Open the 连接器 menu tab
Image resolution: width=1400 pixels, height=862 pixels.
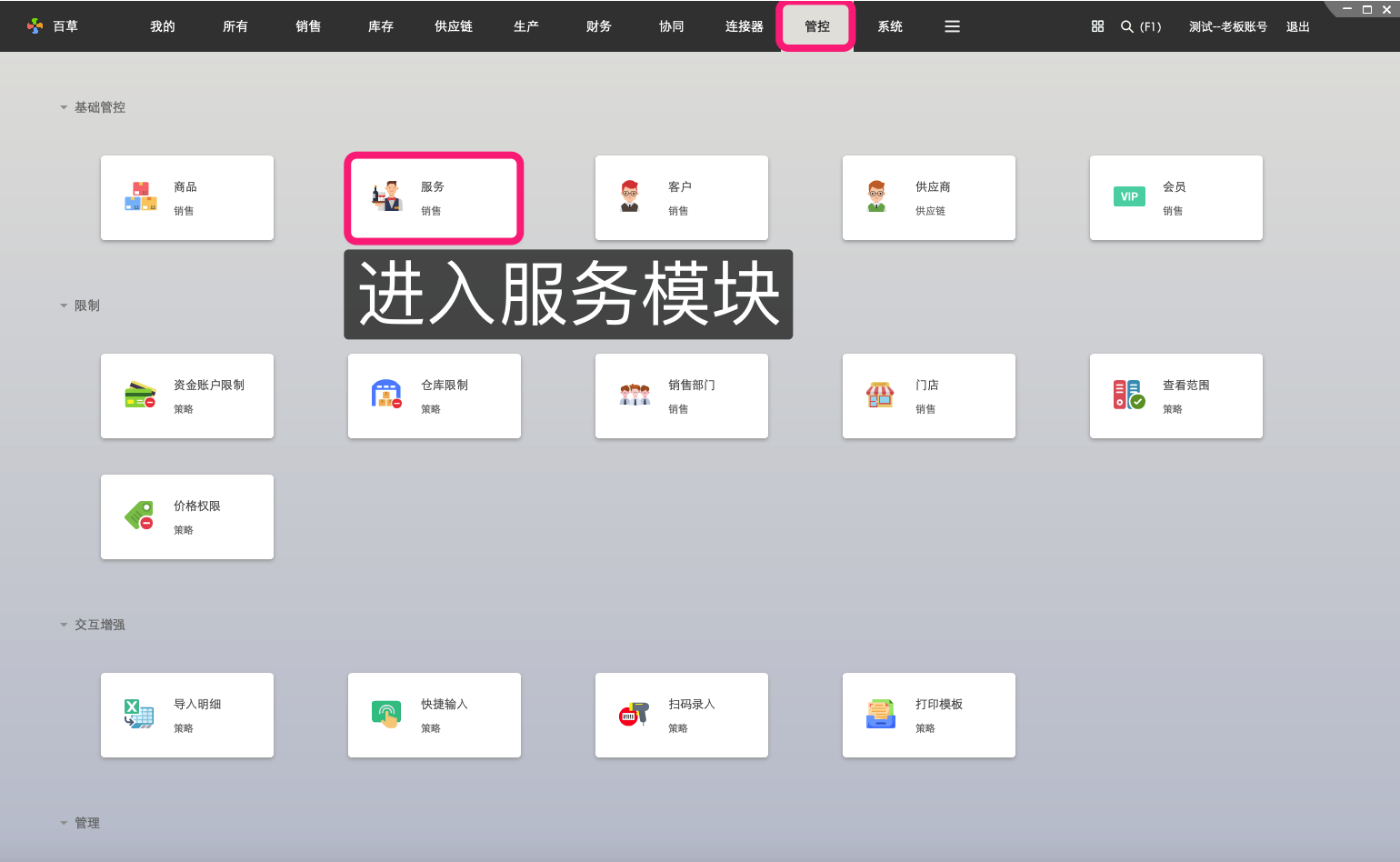point(745,26)
